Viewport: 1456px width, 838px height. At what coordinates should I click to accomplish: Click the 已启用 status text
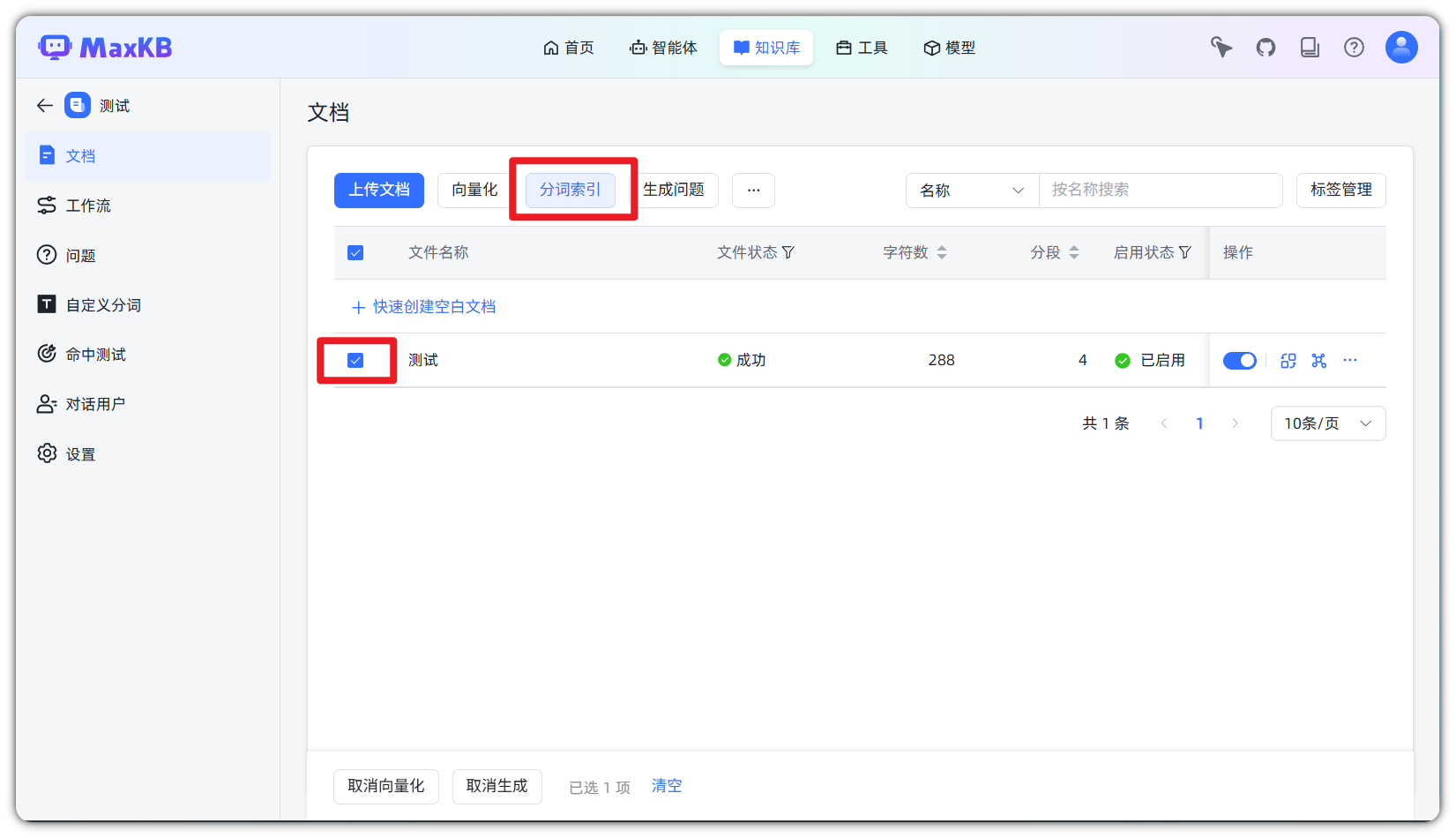pos(1162,360)
